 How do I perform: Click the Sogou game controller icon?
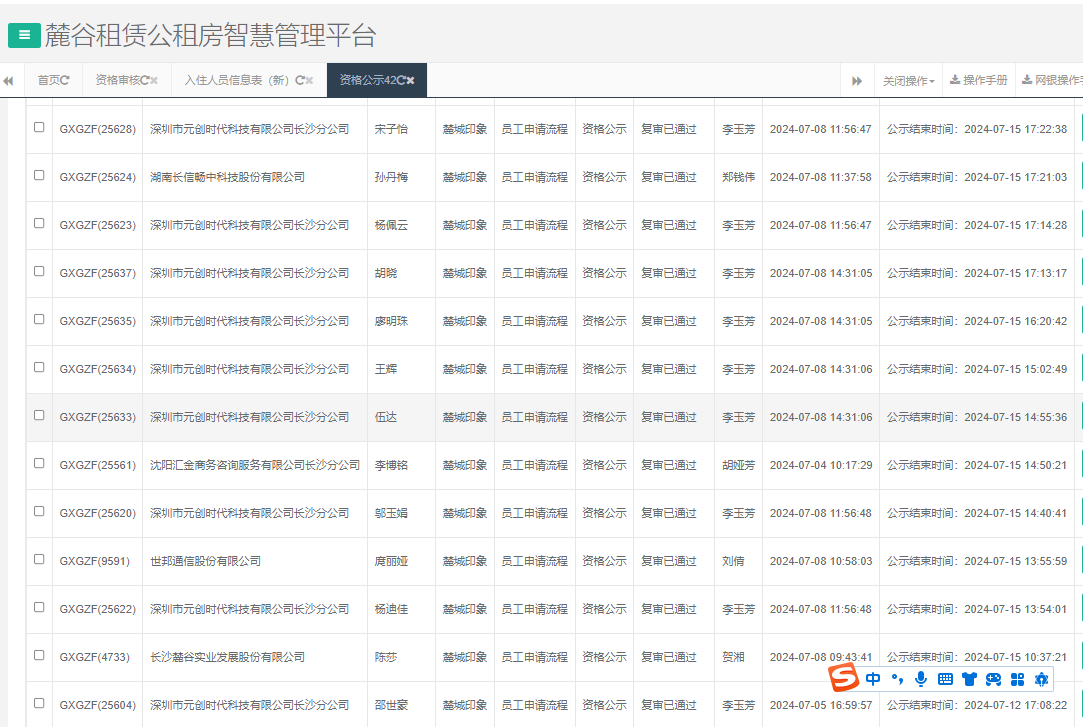(x=993, y=678)
